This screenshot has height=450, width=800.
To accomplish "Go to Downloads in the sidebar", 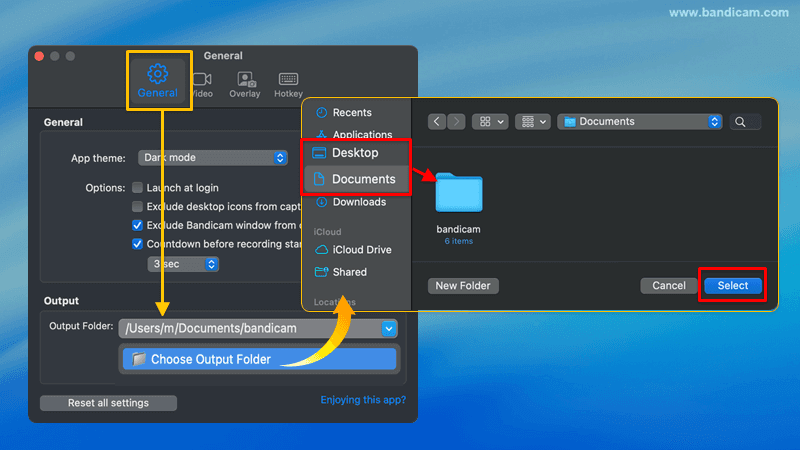I will click(x=358, y=202).
